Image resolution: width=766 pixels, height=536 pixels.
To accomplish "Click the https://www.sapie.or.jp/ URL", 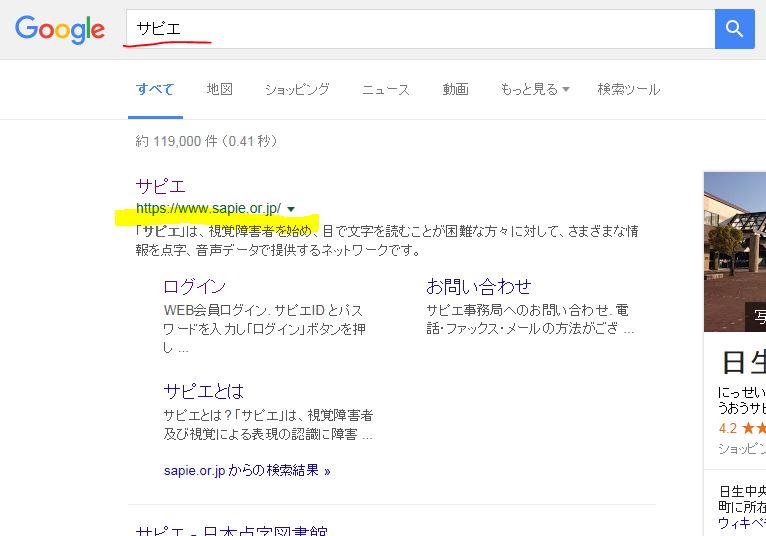I will [209, 209].
